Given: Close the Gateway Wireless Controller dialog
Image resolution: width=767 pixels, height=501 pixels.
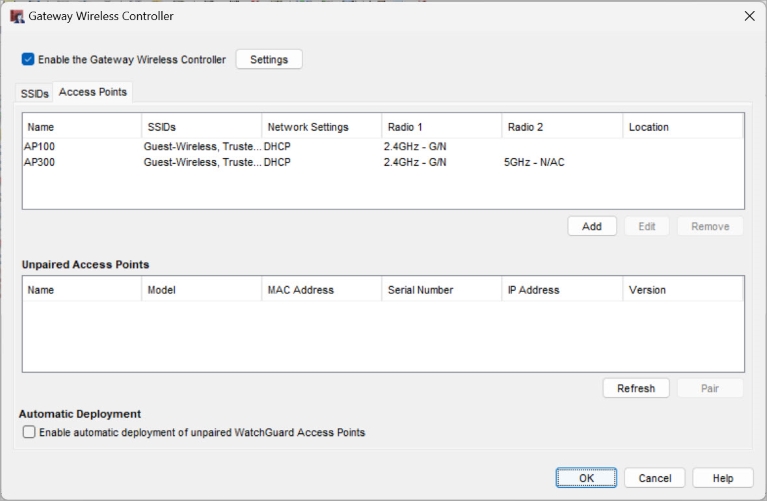Looking at the screenshot, I should pyautogui.click(x=749, y=16).
